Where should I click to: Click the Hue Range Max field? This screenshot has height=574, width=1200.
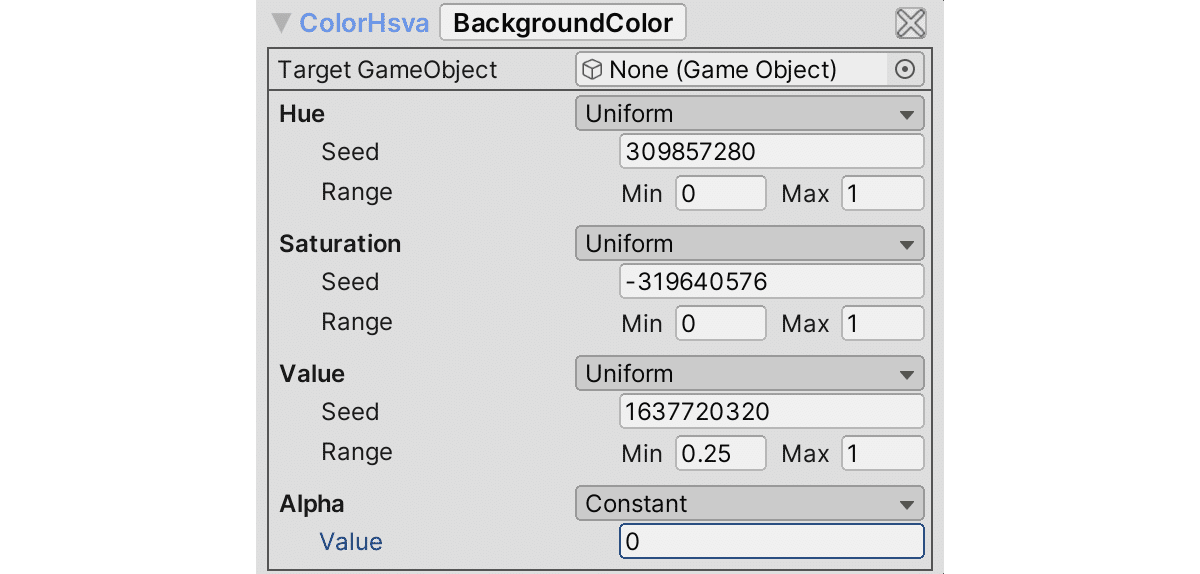pyautogui.click(x=882, y=193)
